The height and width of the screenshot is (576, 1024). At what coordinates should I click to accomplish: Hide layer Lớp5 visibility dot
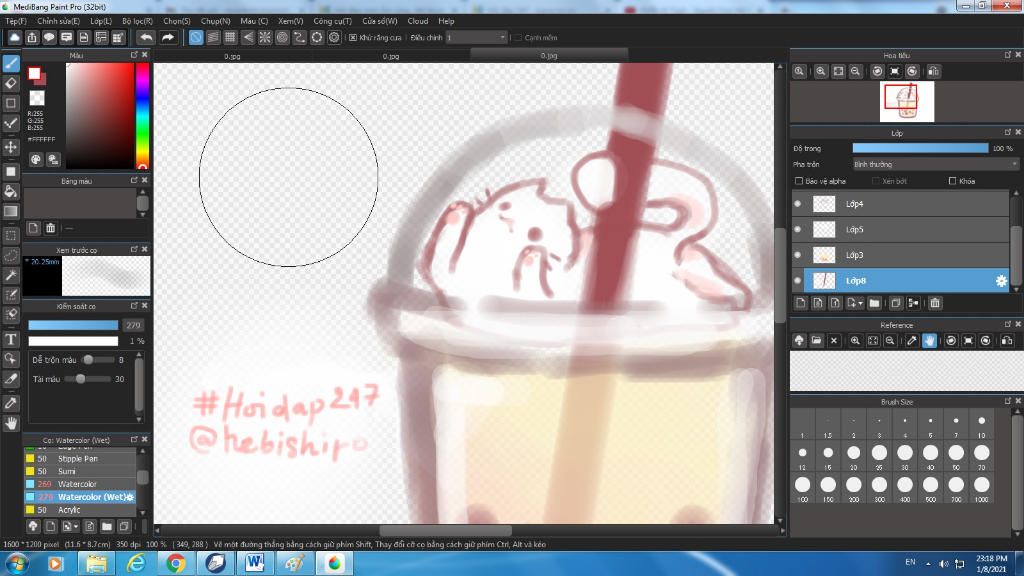click(x=798, y=229)
